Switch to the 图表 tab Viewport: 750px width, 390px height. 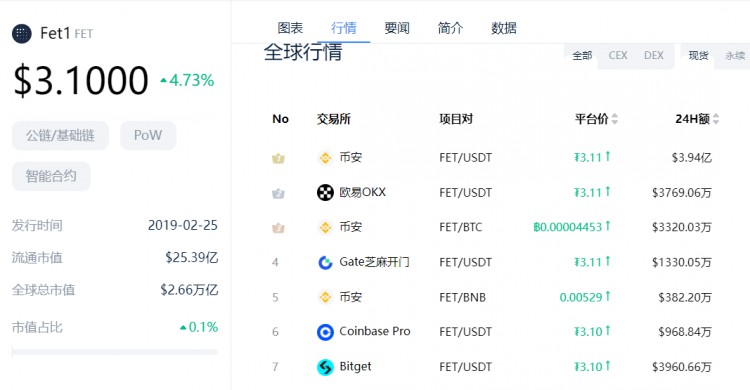pyautogui.click(x=290, y=28)
